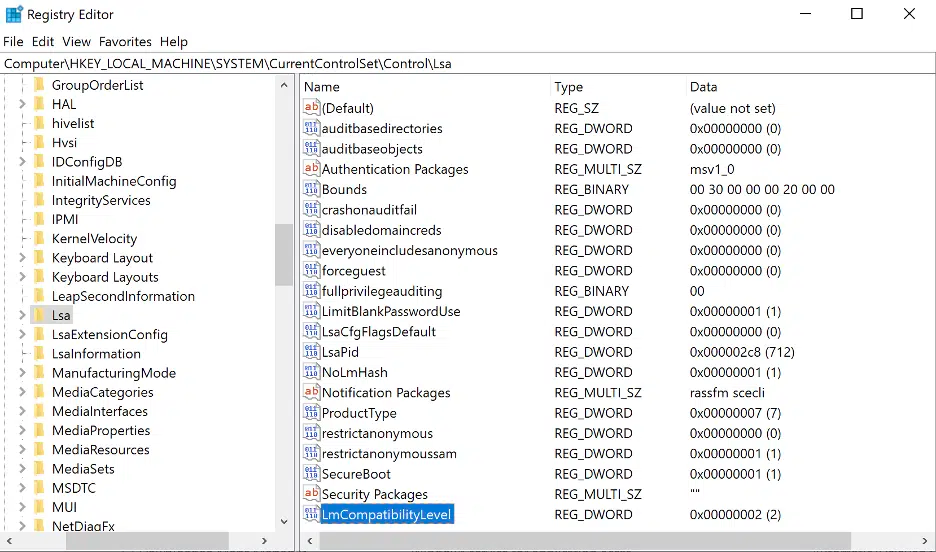Click the binary icon next to fullprivilegeauditing
This screenshot has width=936, height=552.
click(x=311, y=290)
